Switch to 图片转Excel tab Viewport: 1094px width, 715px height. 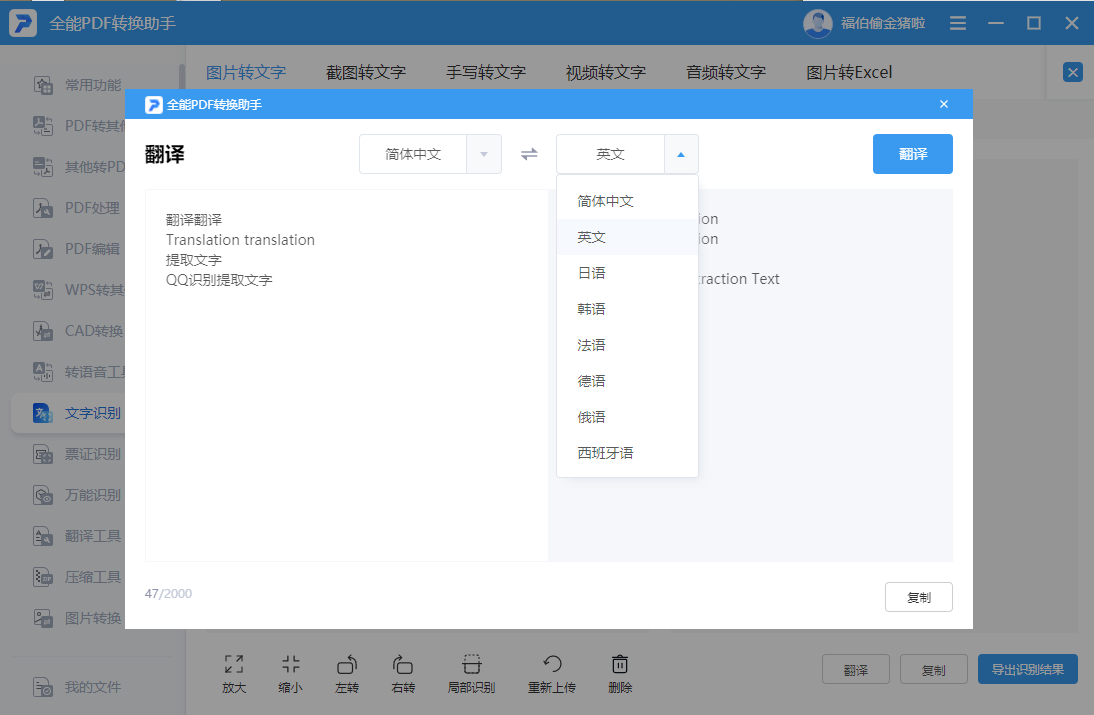[849, 73]
